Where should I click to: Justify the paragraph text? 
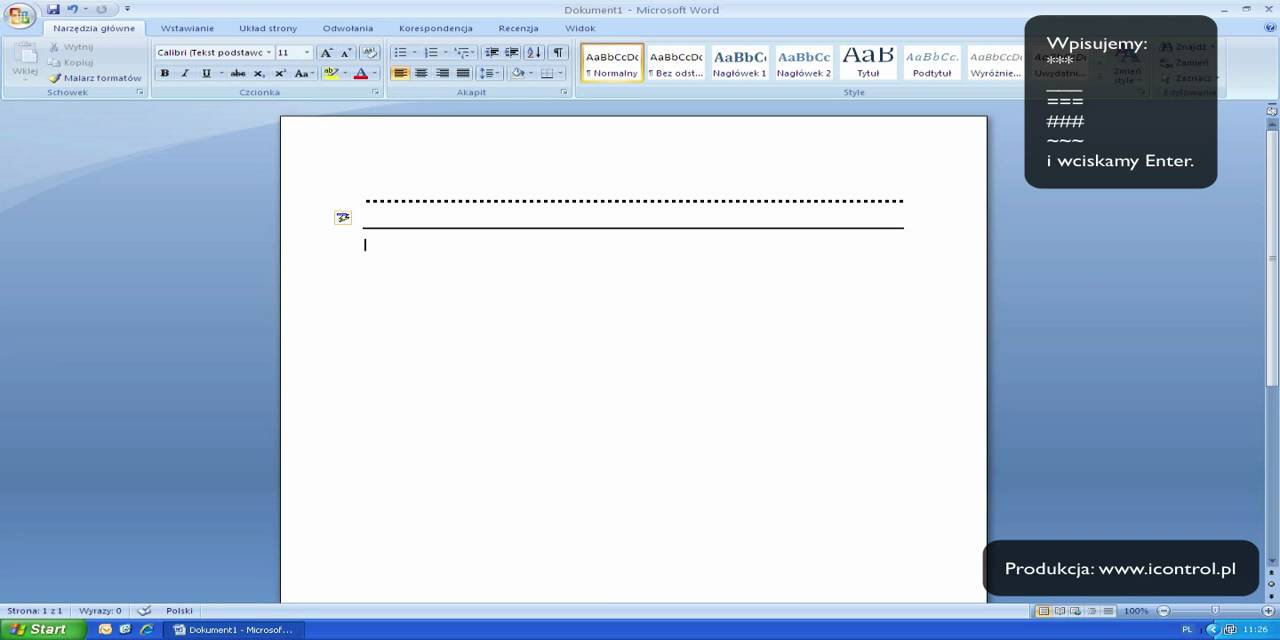[x=463, y=73]
